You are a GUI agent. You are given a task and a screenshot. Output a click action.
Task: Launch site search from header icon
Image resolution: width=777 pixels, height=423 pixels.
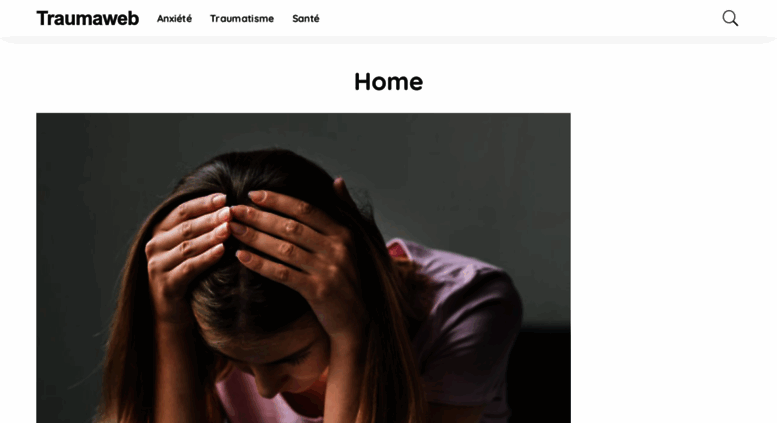[730, 18]
